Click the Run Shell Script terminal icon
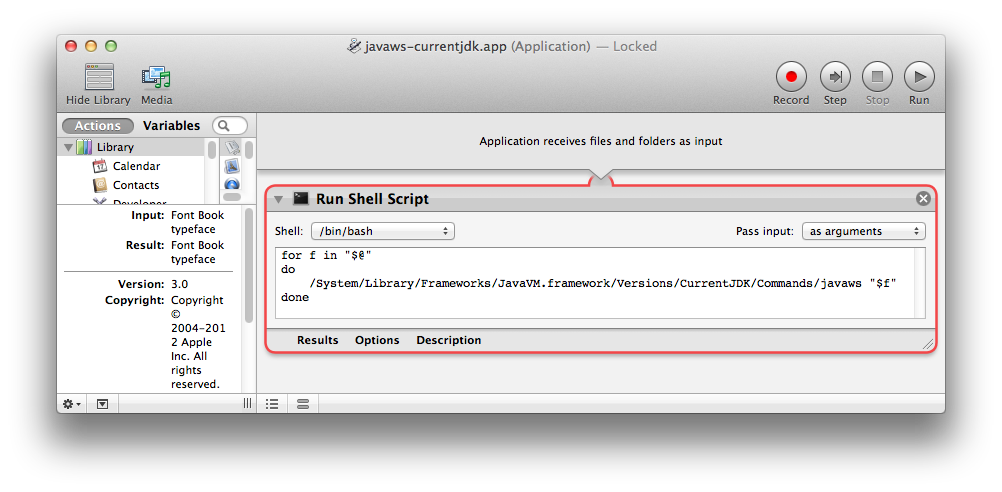The height and width of the screenshot is (492, 1002). (x=301, y=199)
